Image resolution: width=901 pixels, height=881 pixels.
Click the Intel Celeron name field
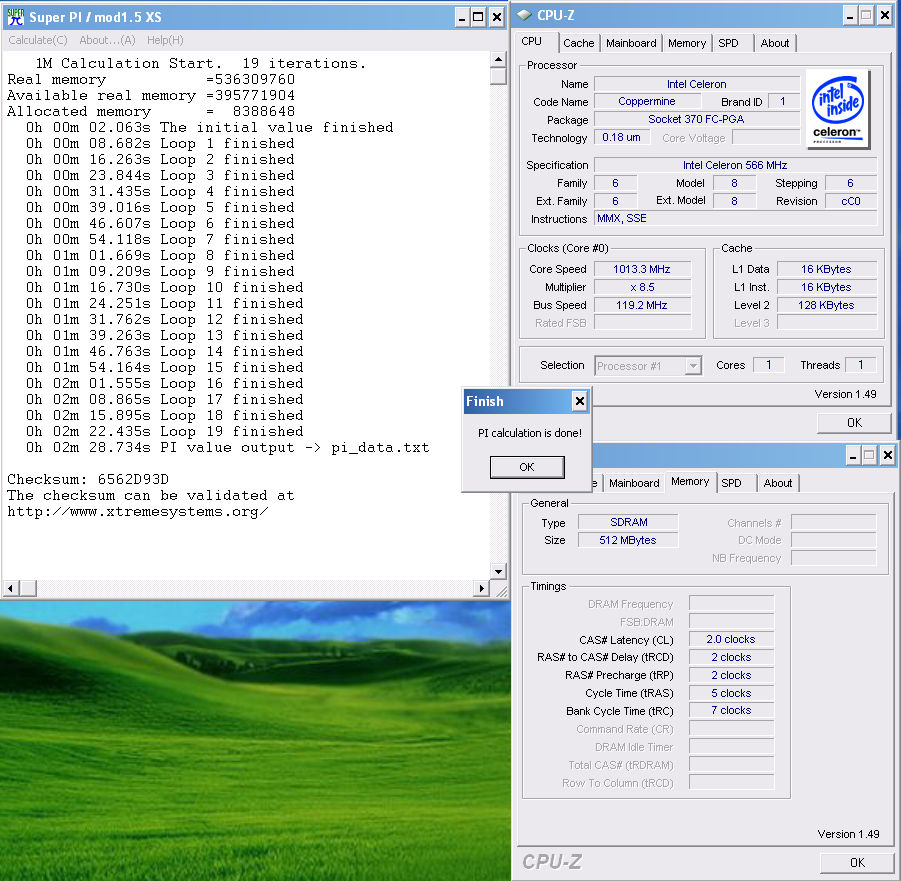(x=696, y=84)
